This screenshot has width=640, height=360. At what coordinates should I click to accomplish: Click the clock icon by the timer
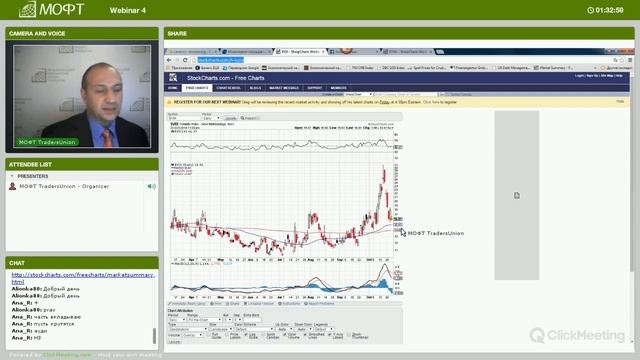click(590, 10)
